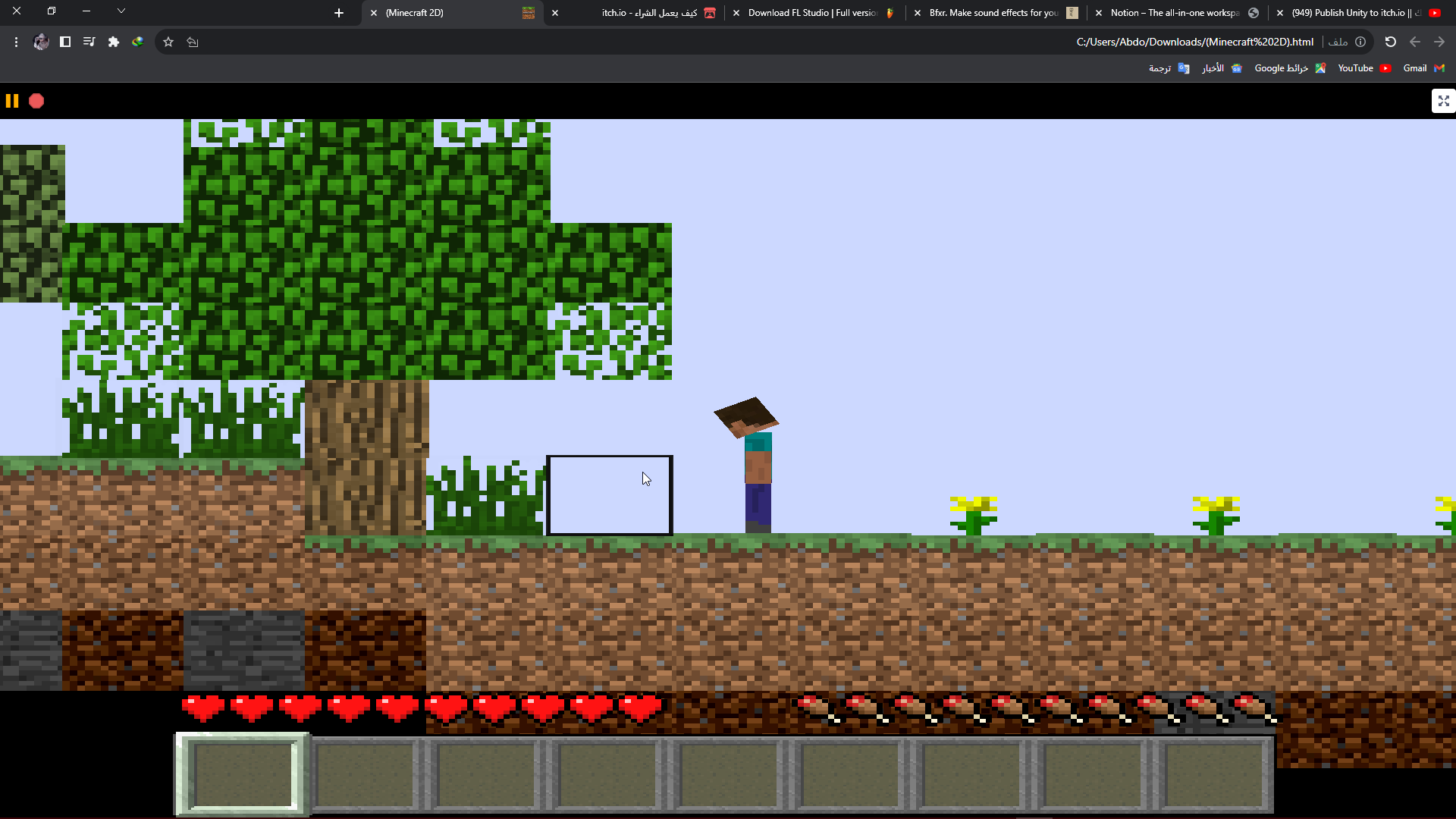Open the Gmail bookmark

point(1424,68)
